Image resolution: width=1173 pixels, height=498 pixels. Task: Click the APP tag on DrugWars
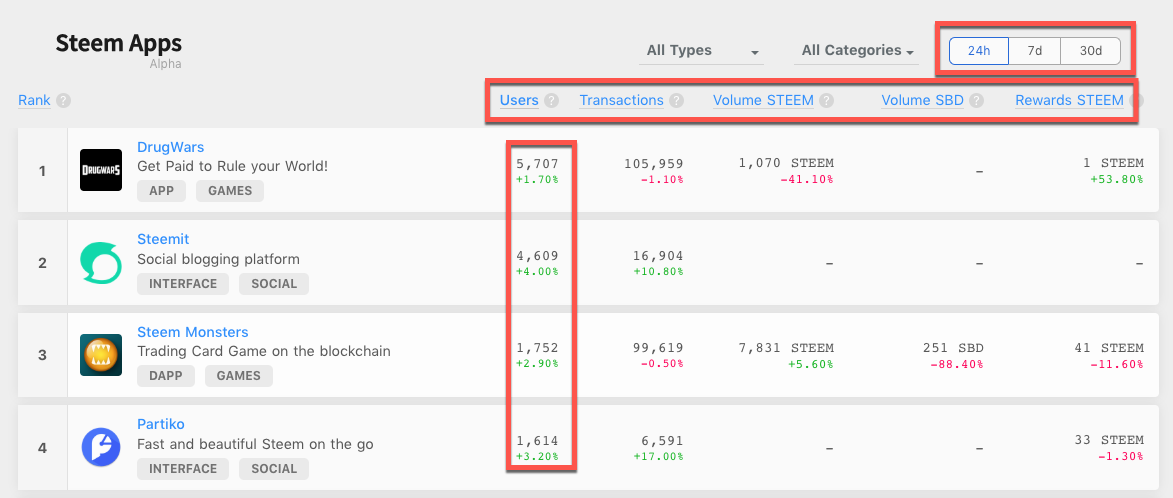click(162, 191)
